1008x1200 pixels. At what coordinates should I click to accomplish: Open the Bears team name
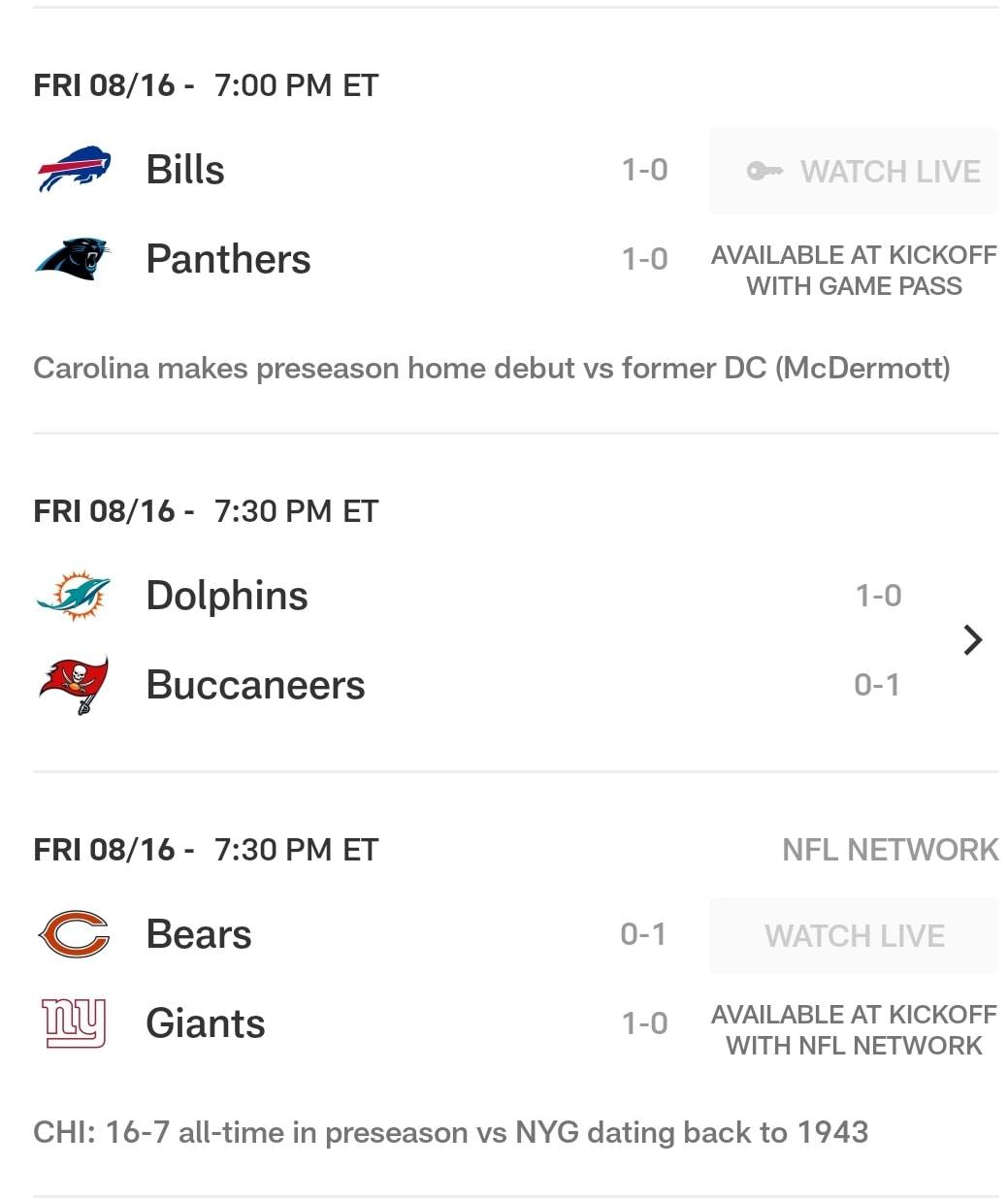(199, 934)
